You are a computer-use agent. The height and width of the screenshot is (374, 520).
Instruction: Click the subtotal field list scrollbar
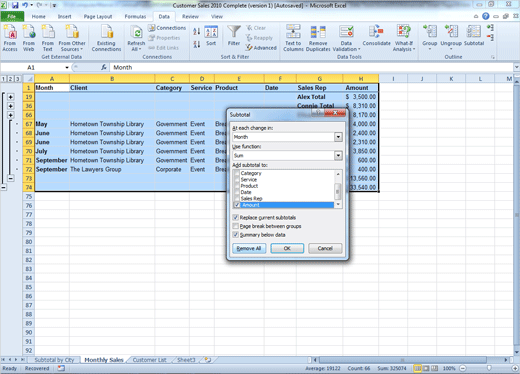[x=338, y=189]
